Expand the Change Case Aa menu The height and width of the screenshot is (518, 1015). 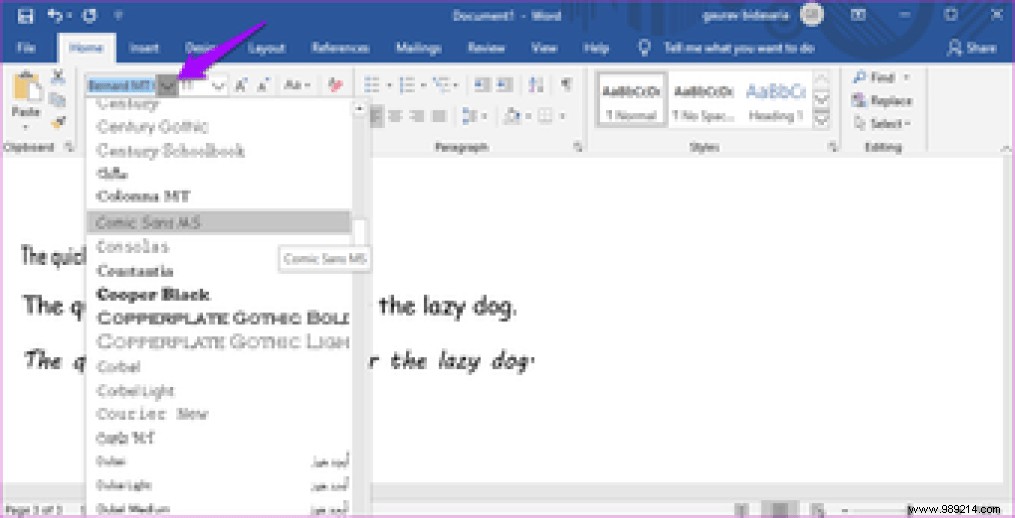297,85
